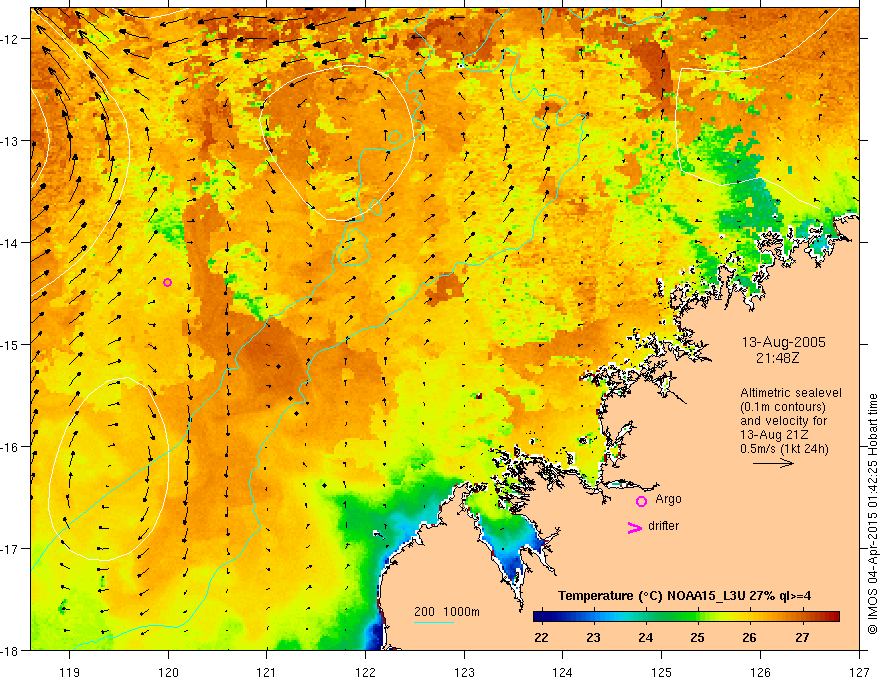Click the Temperature NOAA15_L3U title text

click(685, 596)
